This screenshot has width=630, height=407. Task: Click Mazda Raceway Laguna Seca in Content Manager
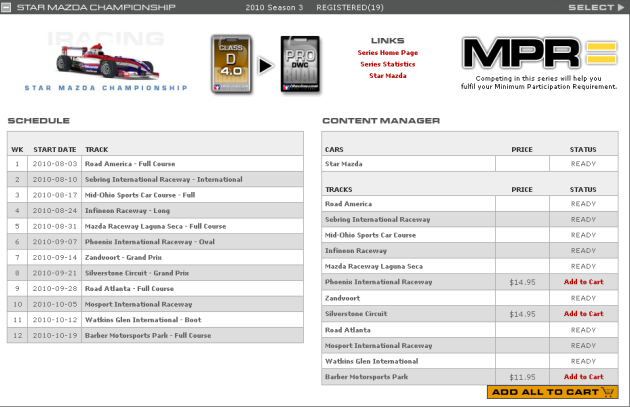coord(374,266)
